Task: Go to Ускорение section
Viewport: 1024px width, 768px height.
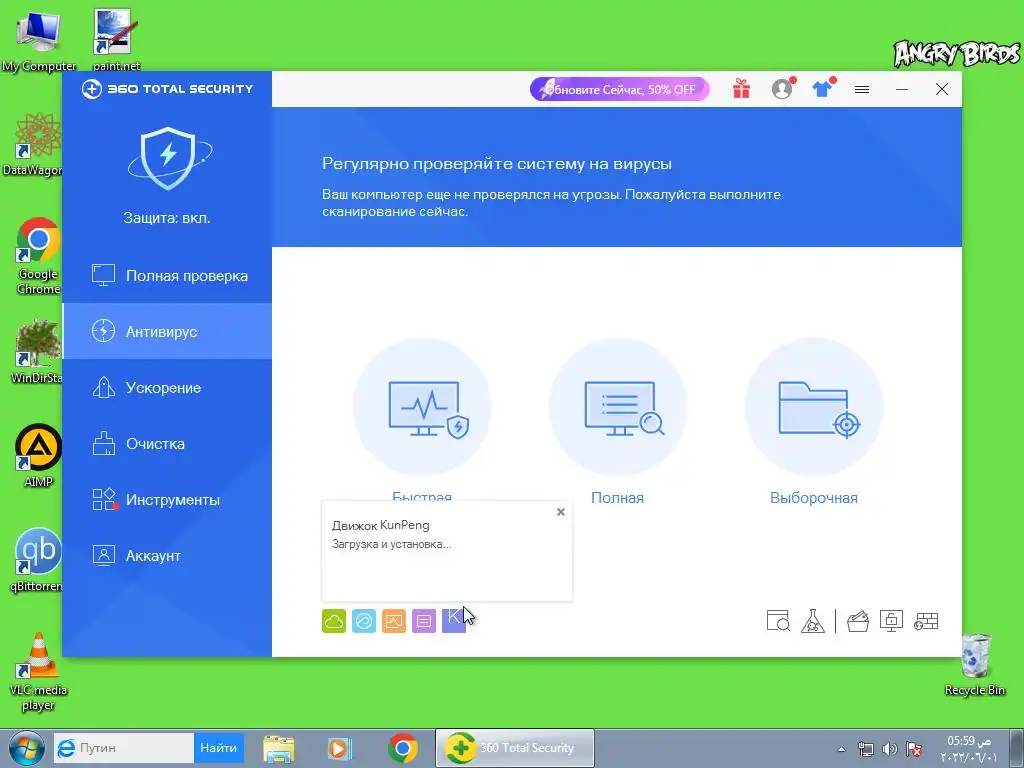Action: [x=167, y=388]
